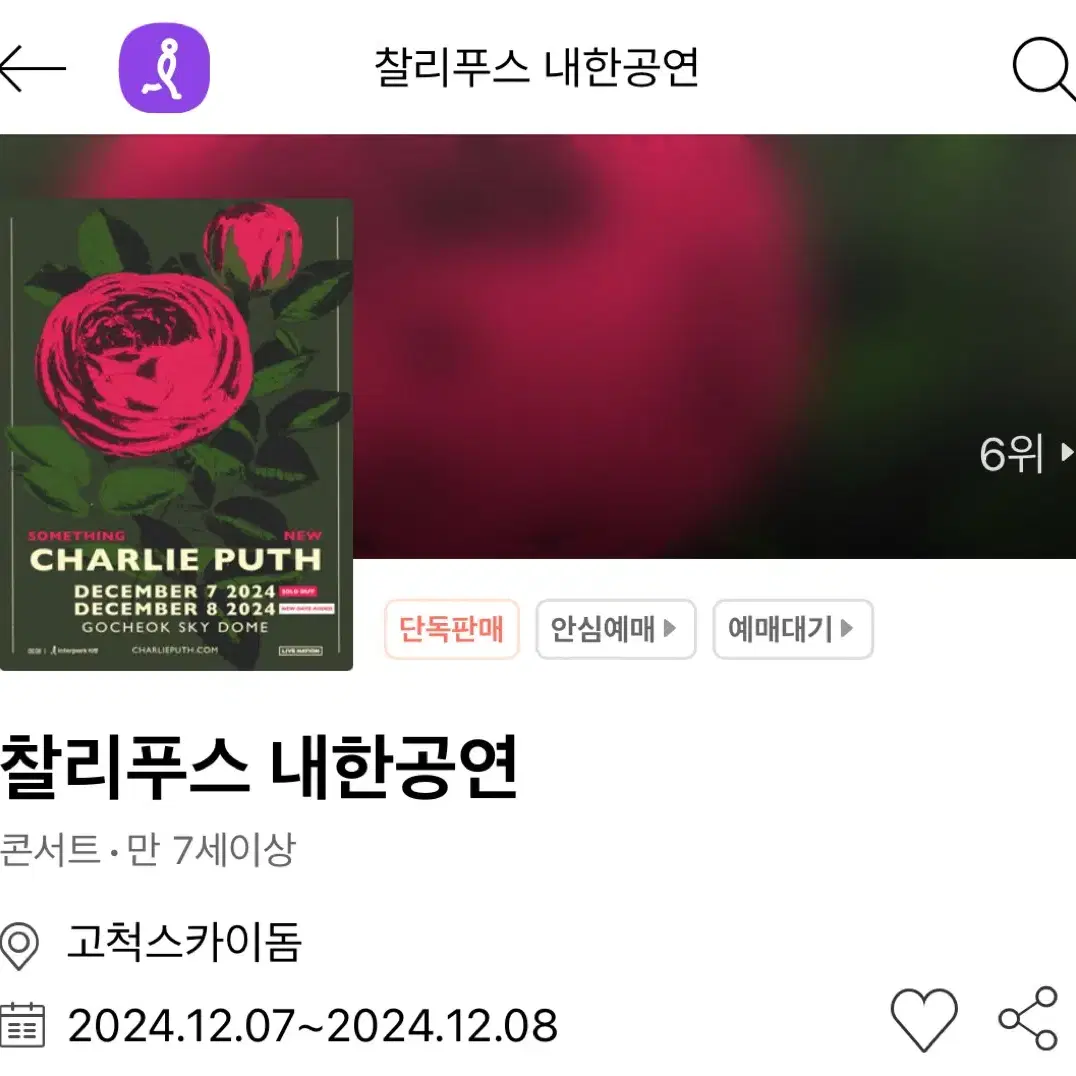
Task: Expand the ranking with the 6위 triangle arrow
Action: 1067,452
